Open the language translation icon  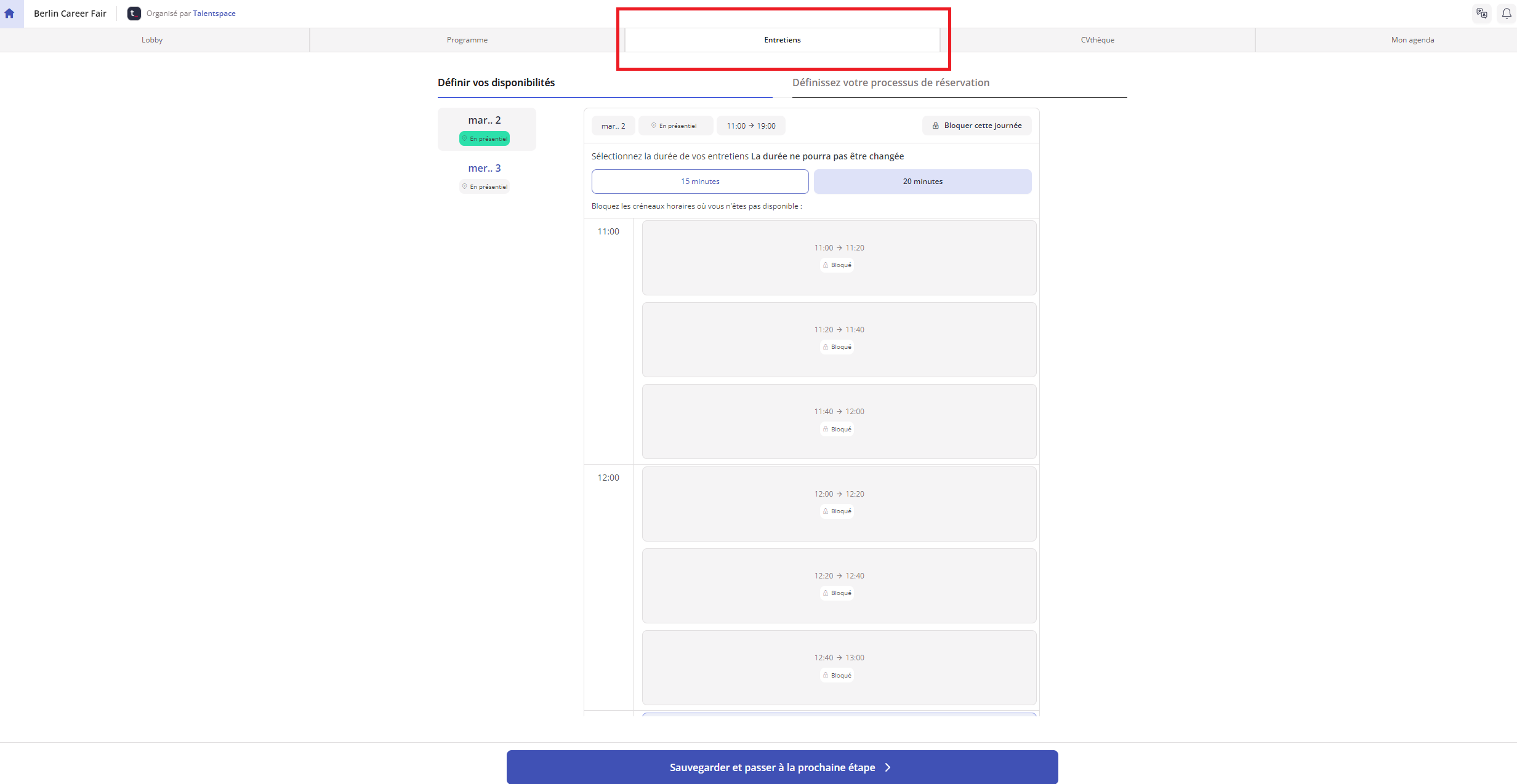pyautogui.click(x=1481, y=13)
